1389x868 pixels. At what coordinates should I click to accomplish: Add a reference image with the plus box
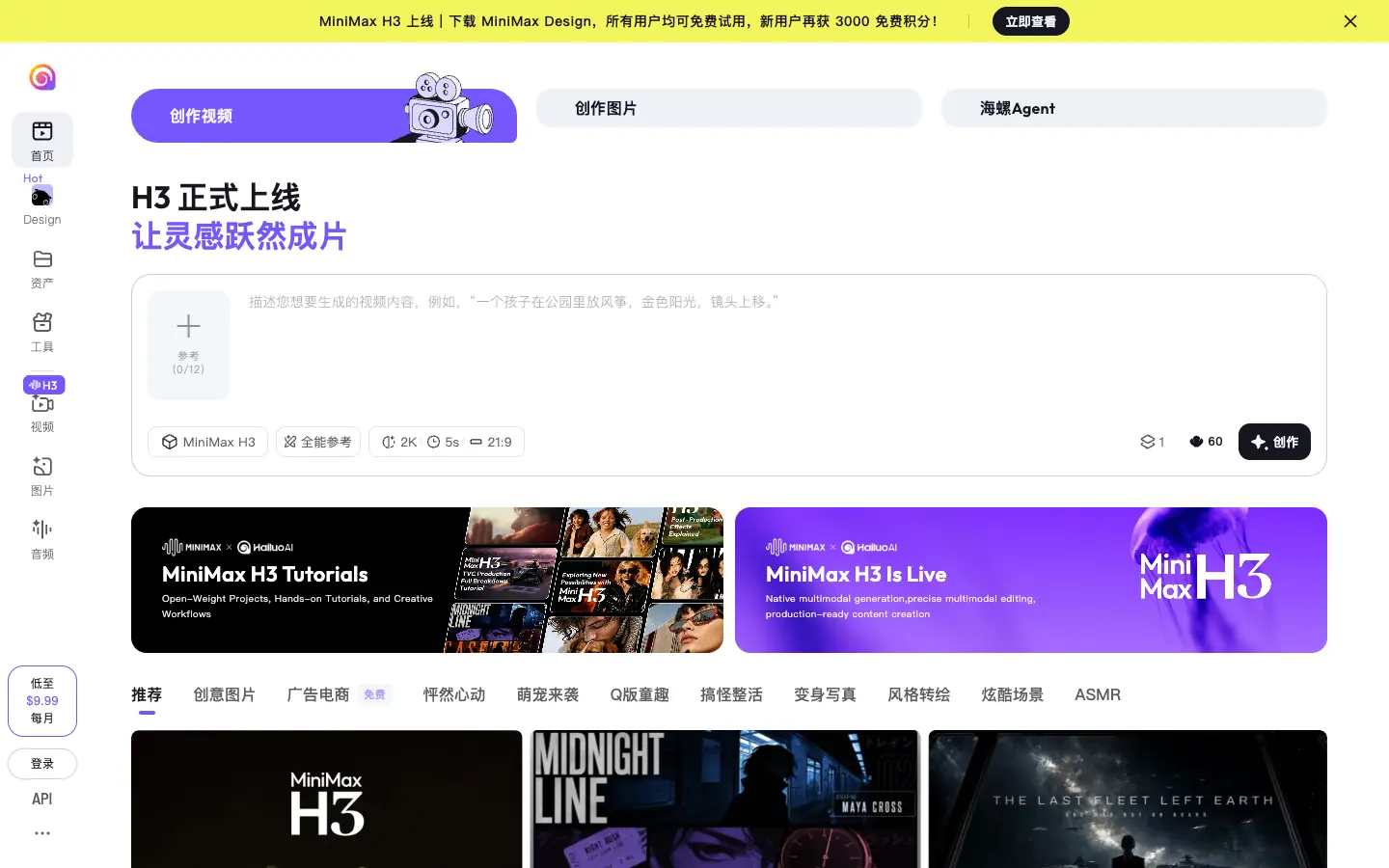pos(188,344)
